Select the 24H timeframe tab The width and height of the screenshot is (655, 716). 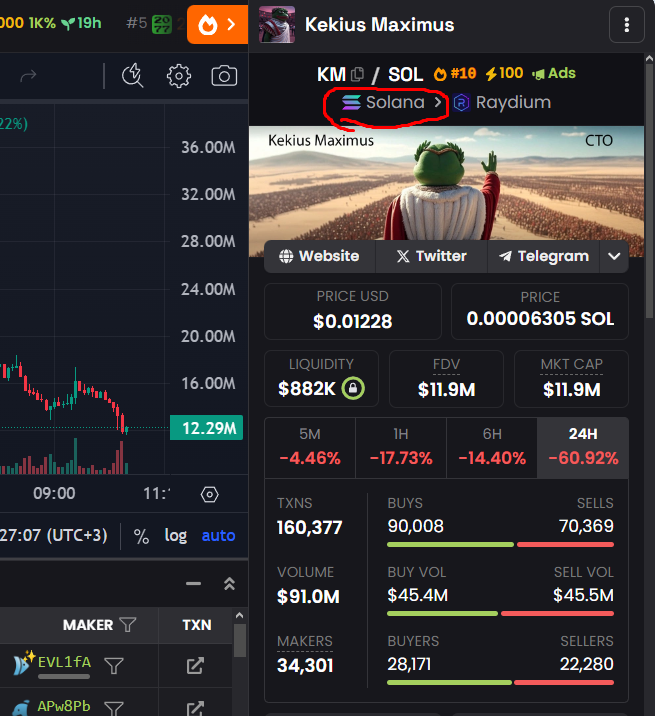tap(583, 448)
